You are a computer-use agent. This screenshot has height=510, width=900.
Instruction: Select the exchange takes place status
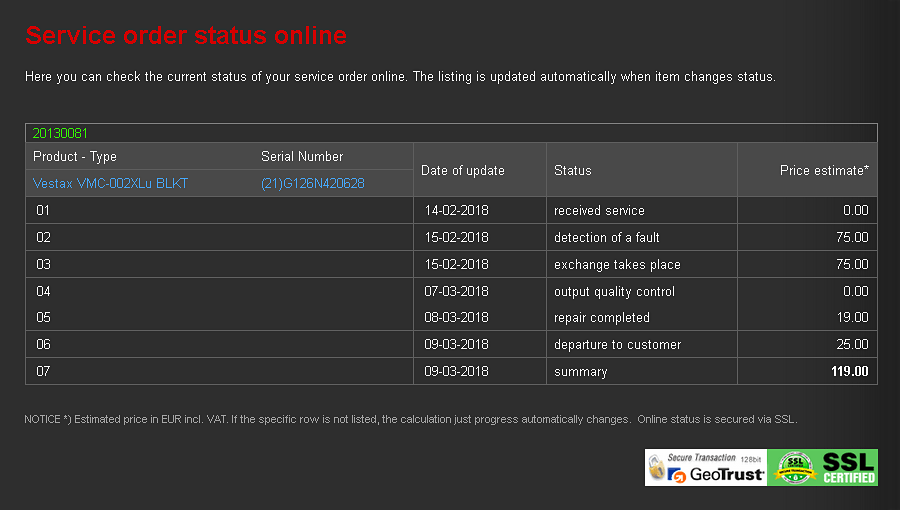click(617, 265)
